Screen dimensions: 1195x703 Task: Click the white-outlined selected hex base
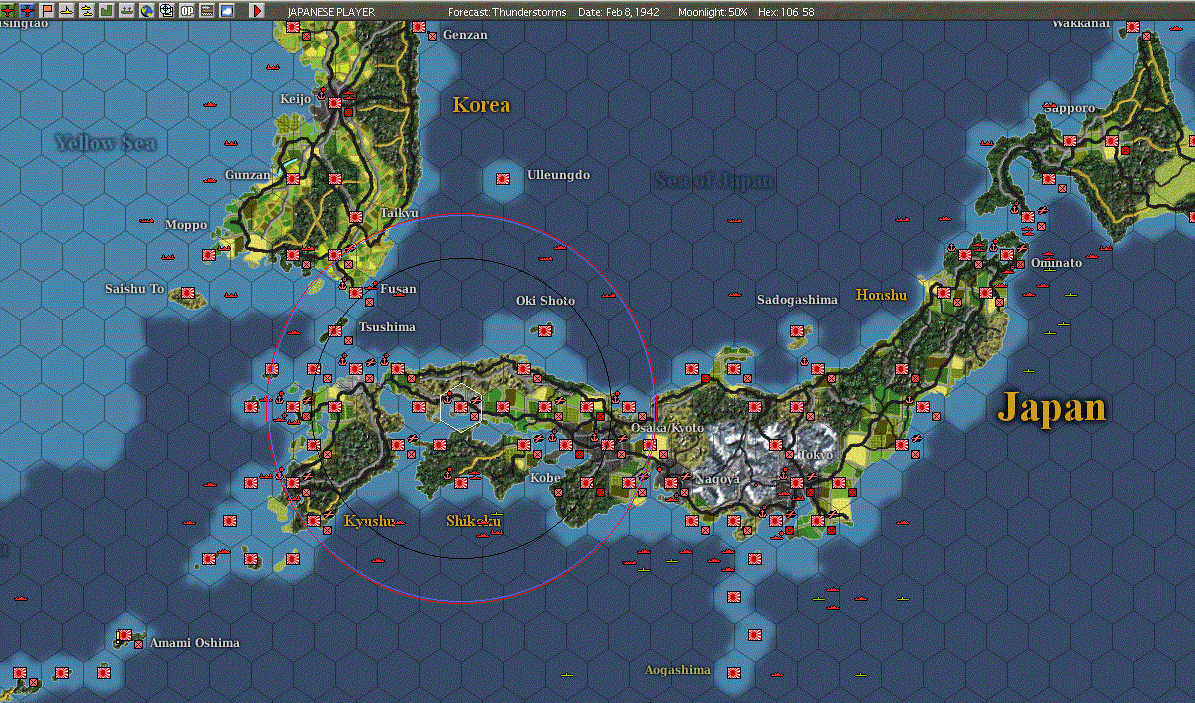(461, 407)
